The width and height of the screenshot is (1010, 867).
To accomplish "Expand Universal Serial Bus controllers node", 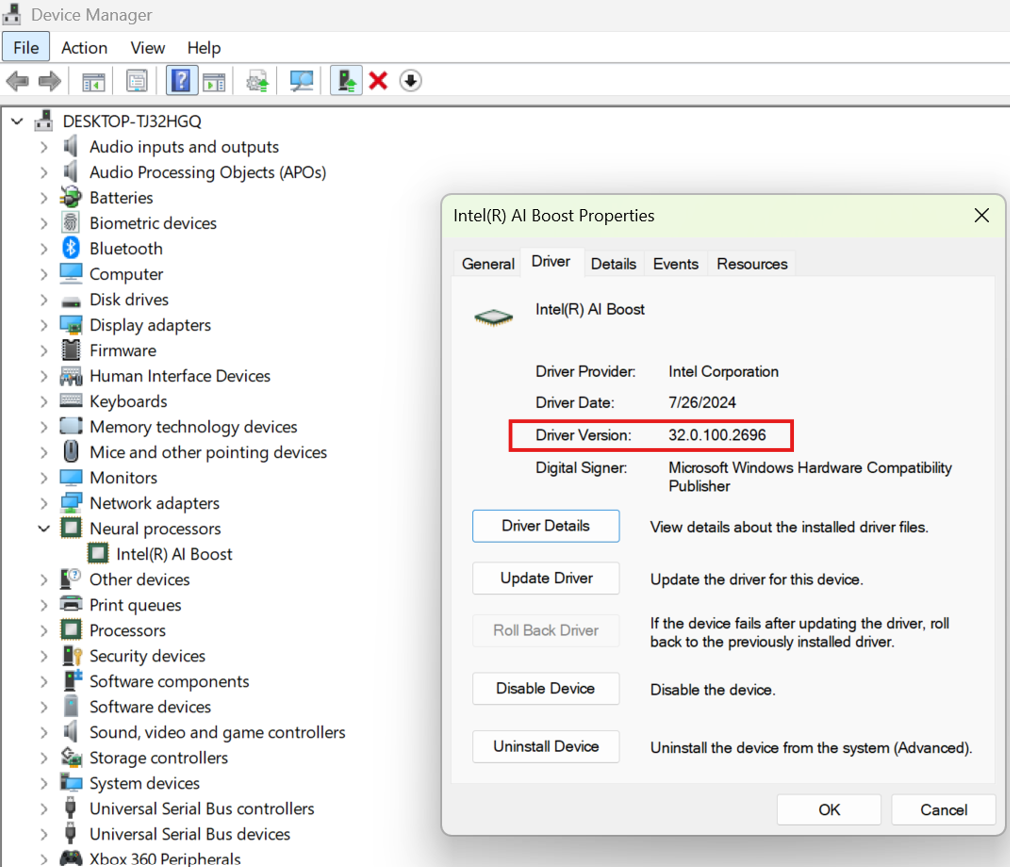I will pos(44,809).
